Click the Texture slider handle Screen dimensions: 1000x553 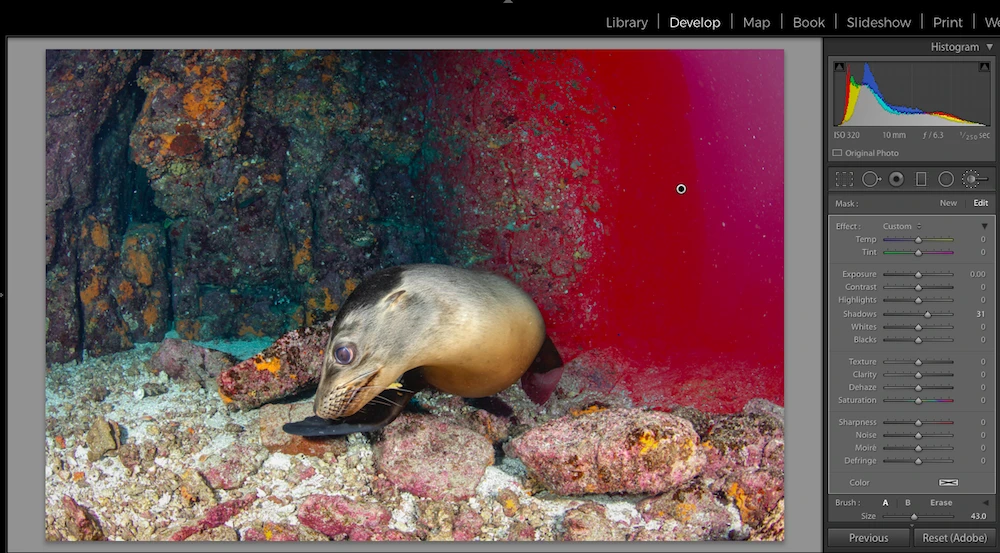(x=918, y=362)
